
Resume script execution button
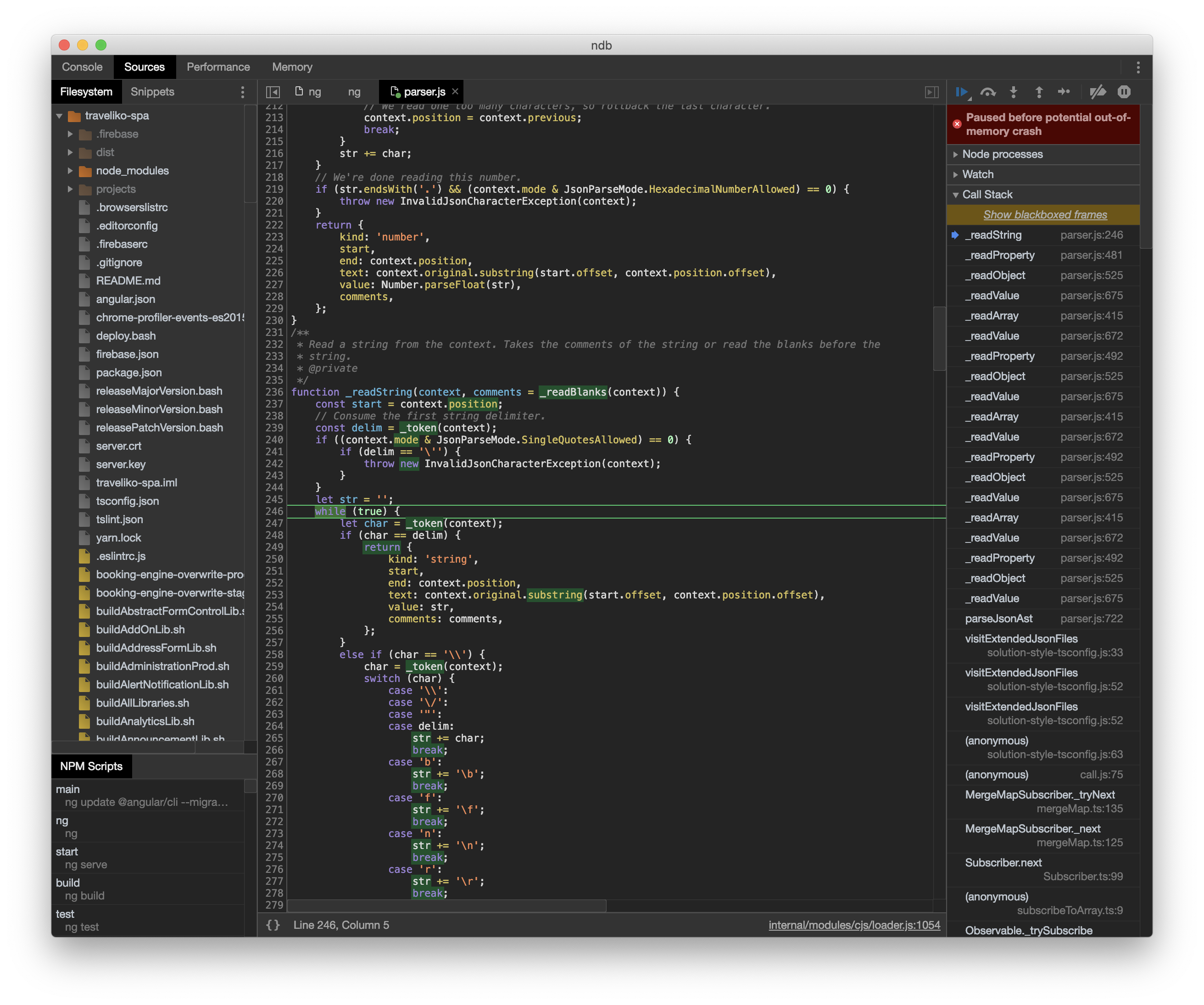coord(962,92)
